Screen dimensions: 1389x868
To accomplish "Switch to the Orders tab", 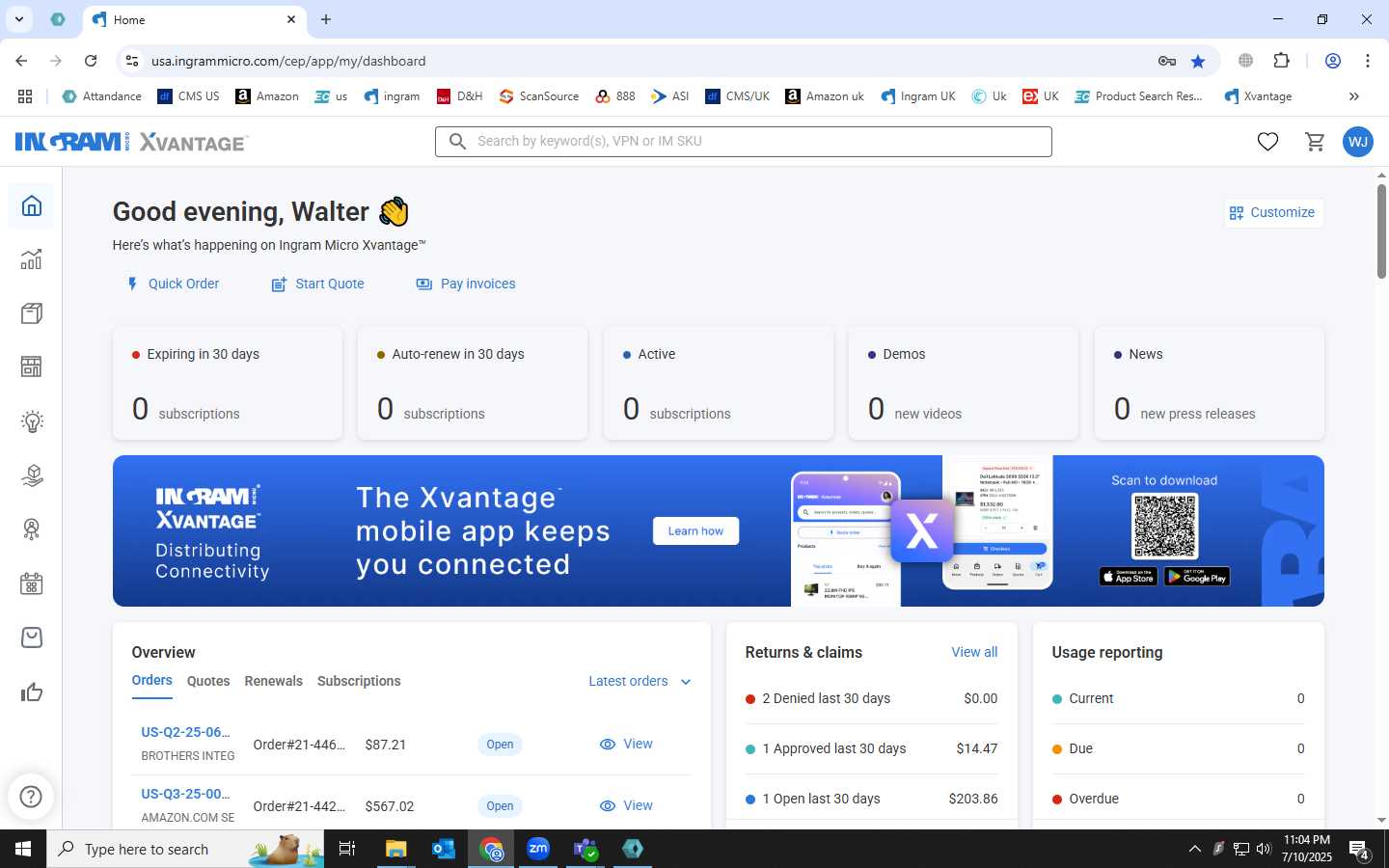I will 152,681.
